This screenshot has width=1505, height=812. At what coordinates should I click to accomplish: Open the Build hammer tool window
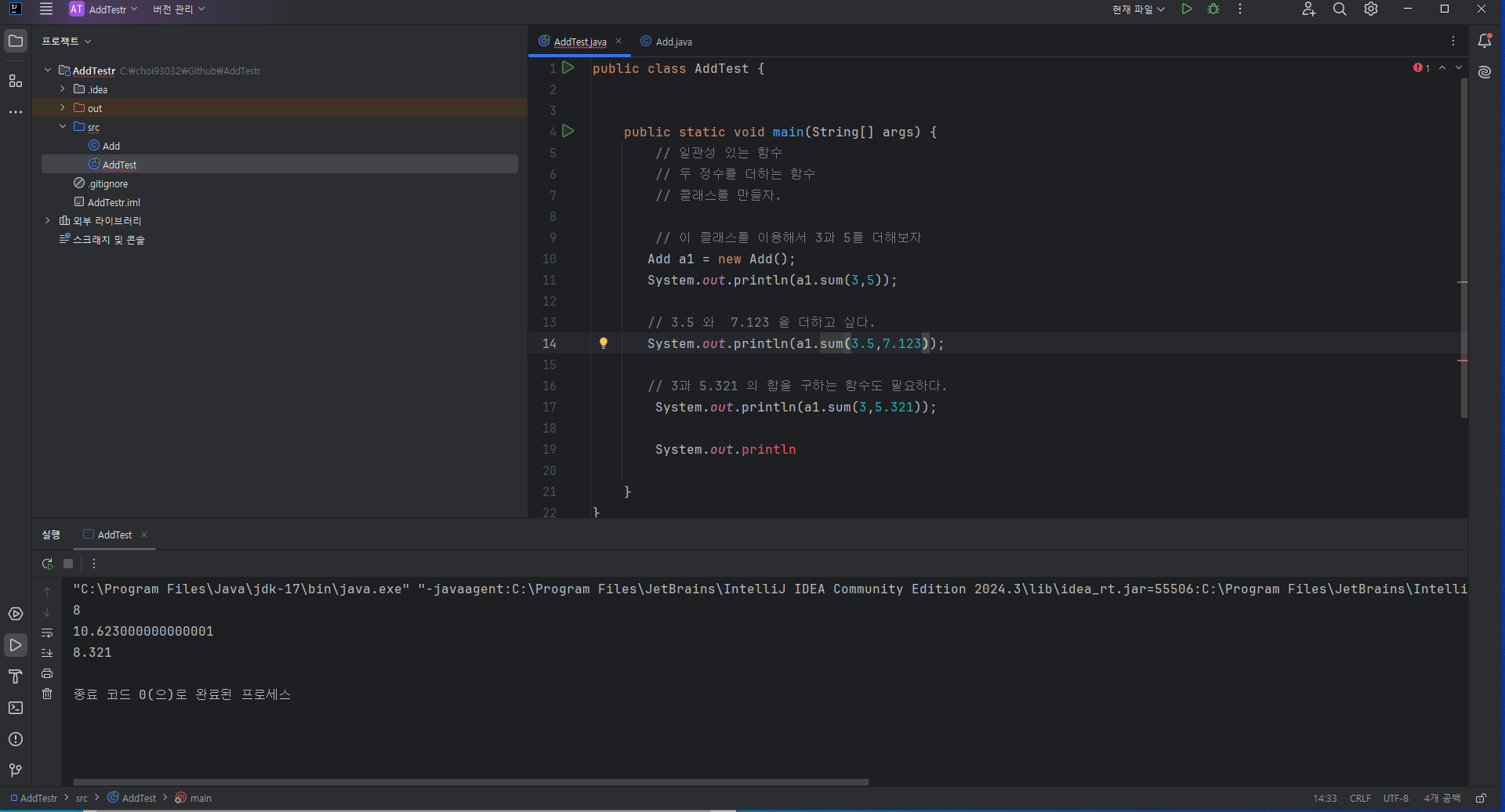(x=15, y=676)
